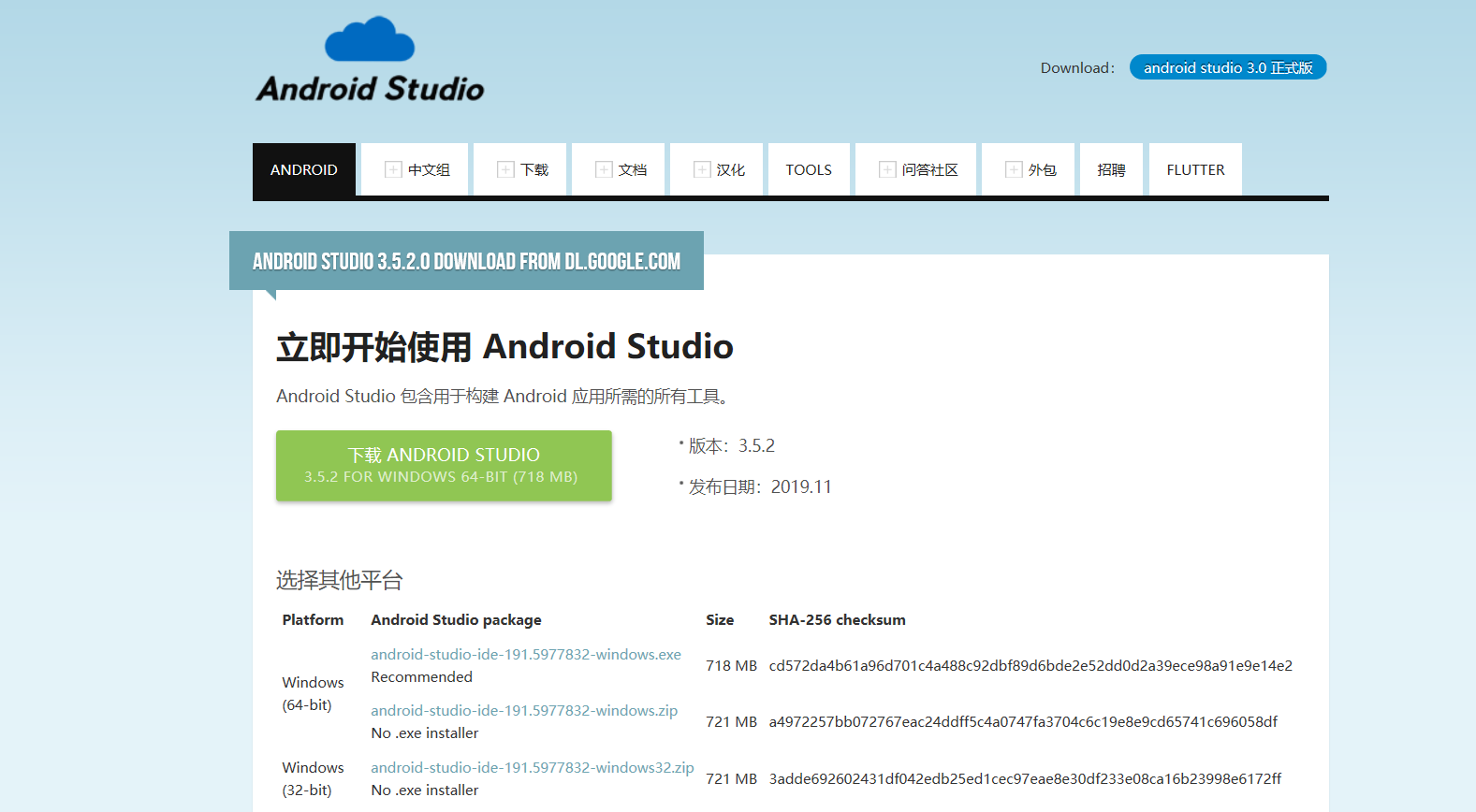The height and width of the screenshot is (812, 1476).
Task: Click the Android Studio 3.5.2.0 download banner heading
Action: pos(466,261)
